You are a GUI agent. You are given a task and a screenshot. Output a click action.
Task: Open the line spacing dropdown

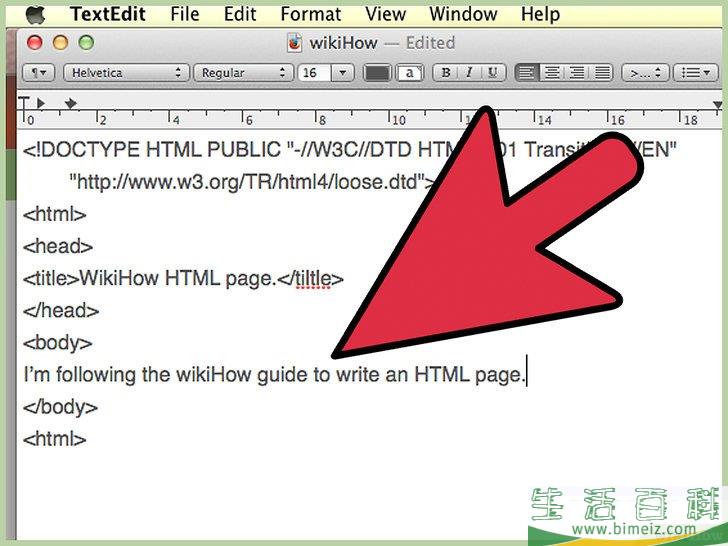[x=645, y=73]
